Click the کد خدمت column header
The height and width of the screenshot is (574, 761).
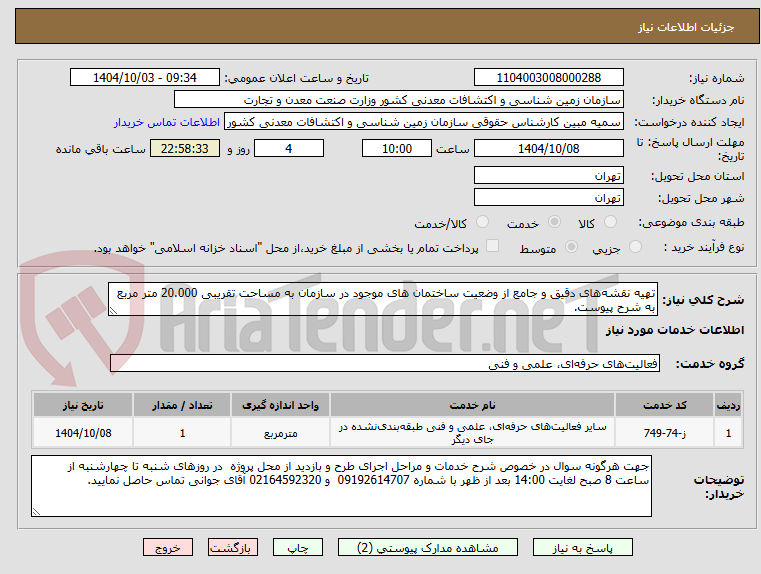(x=664, y=405)
